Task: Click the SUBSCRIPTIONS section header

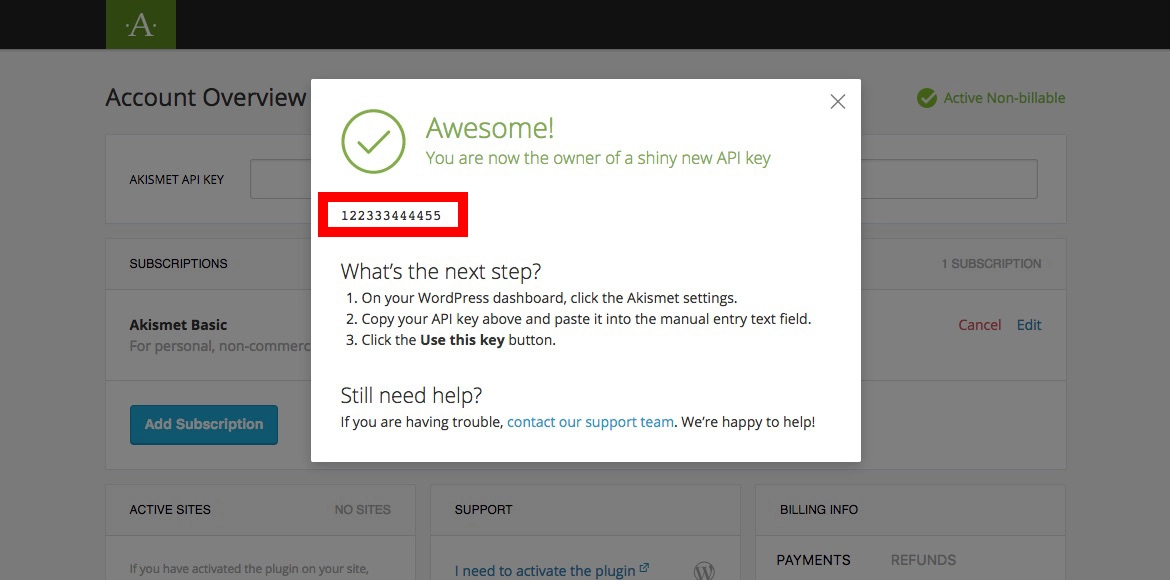Action: 178,264
